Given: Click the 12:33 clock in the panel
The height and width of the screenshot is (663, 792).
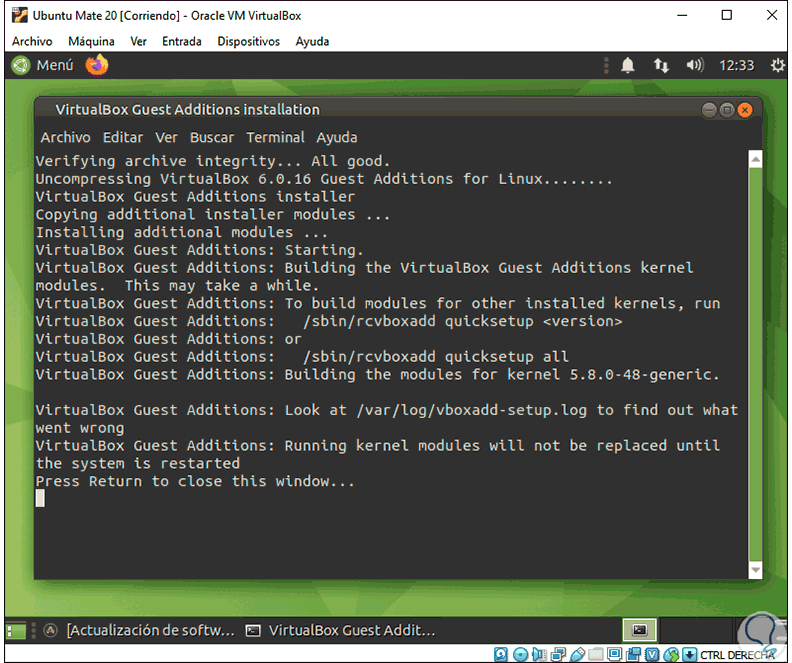Looking at the screenshot, I should [x=736, y=65].
